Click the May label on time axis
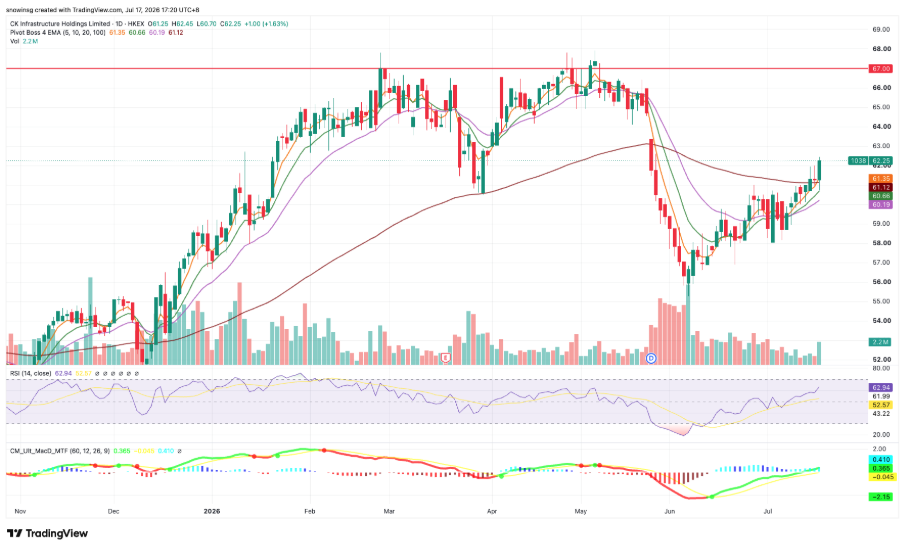Screen dimensions: 905x553 (581, 511)
